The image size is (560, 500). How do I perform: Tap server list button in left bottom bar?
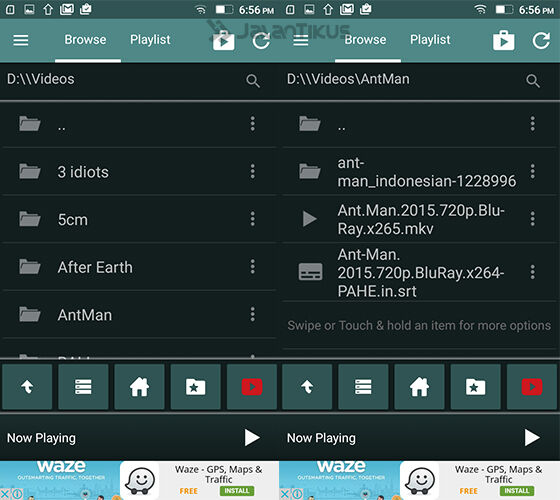(x=83, y=387)
